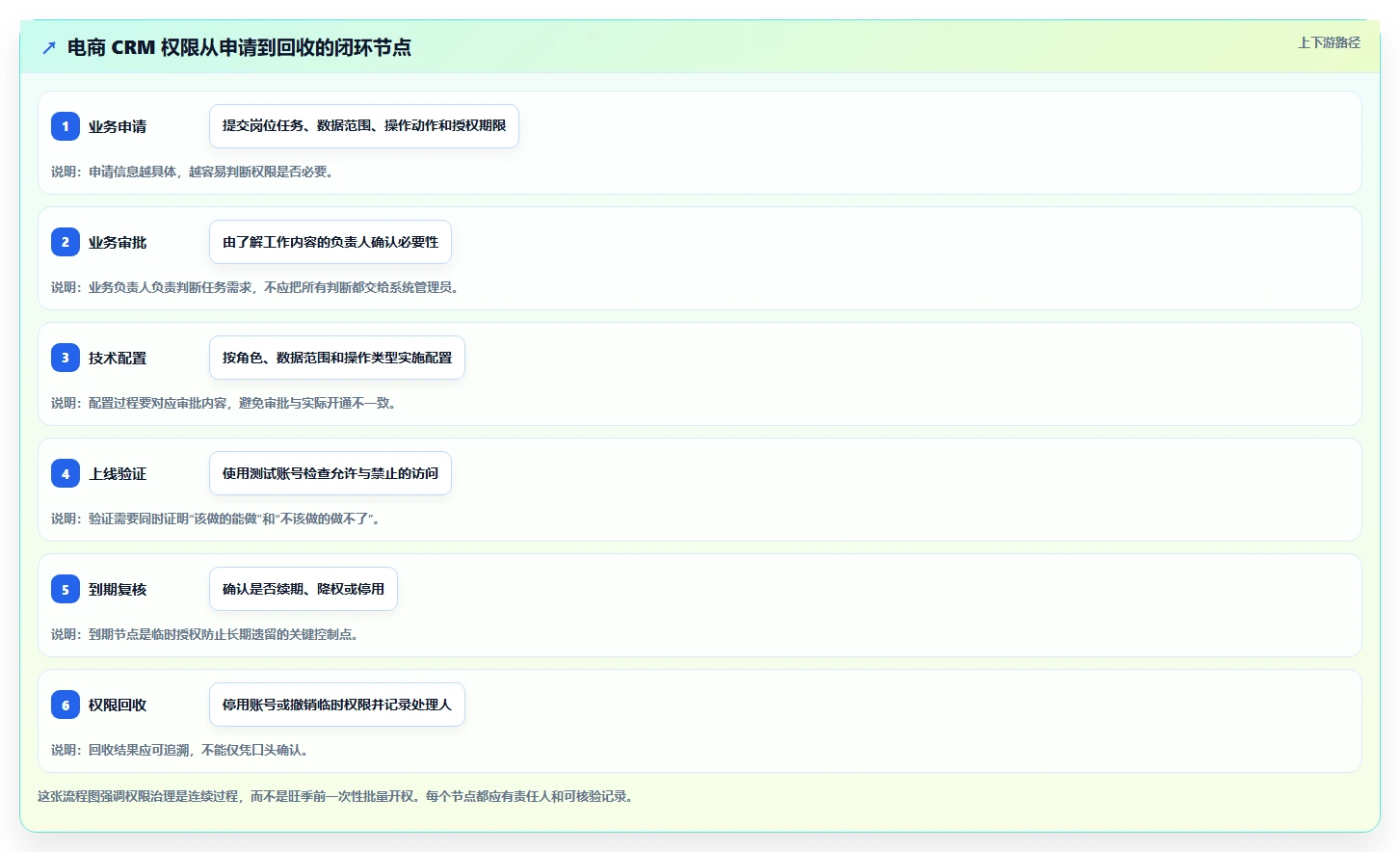Screen dimensions: 1400x852
Task: Click the 提交岗位任务、数据范围 description box
Action: (x=364, y=126)
